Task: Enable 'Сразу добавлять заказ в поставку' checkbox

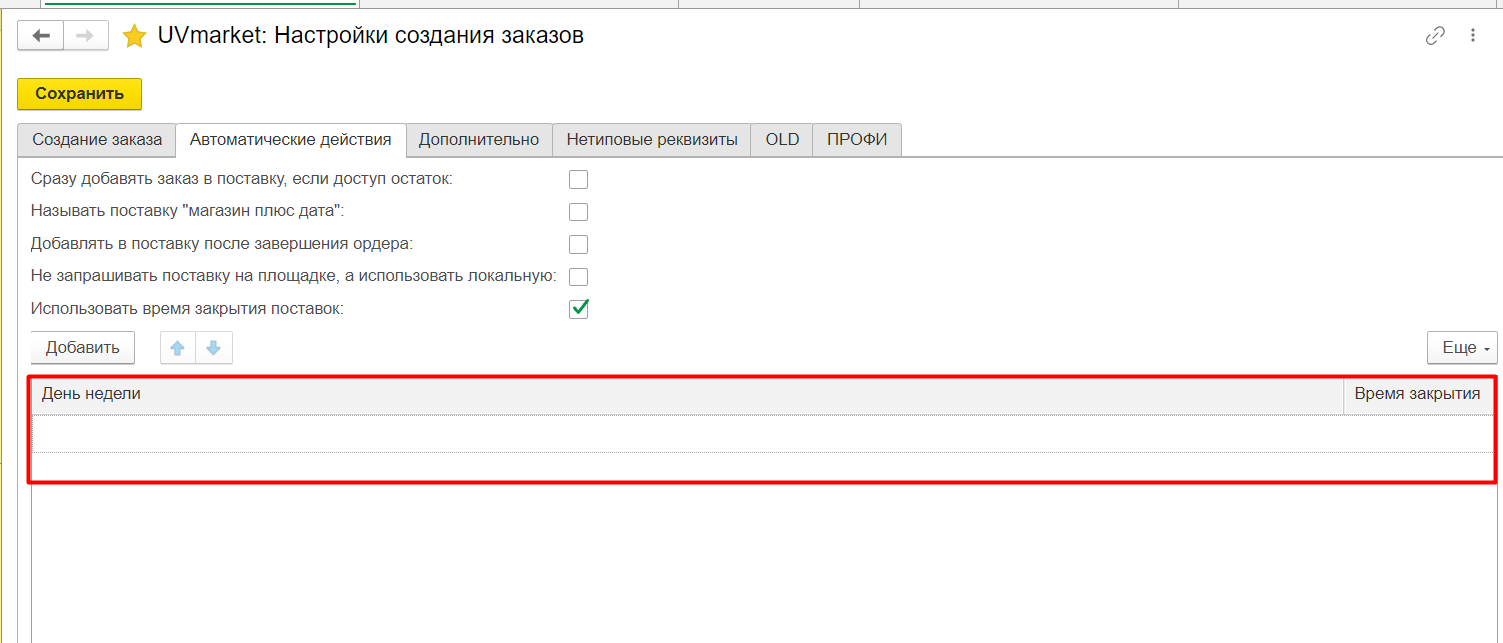Action: [x=578, y=180]
